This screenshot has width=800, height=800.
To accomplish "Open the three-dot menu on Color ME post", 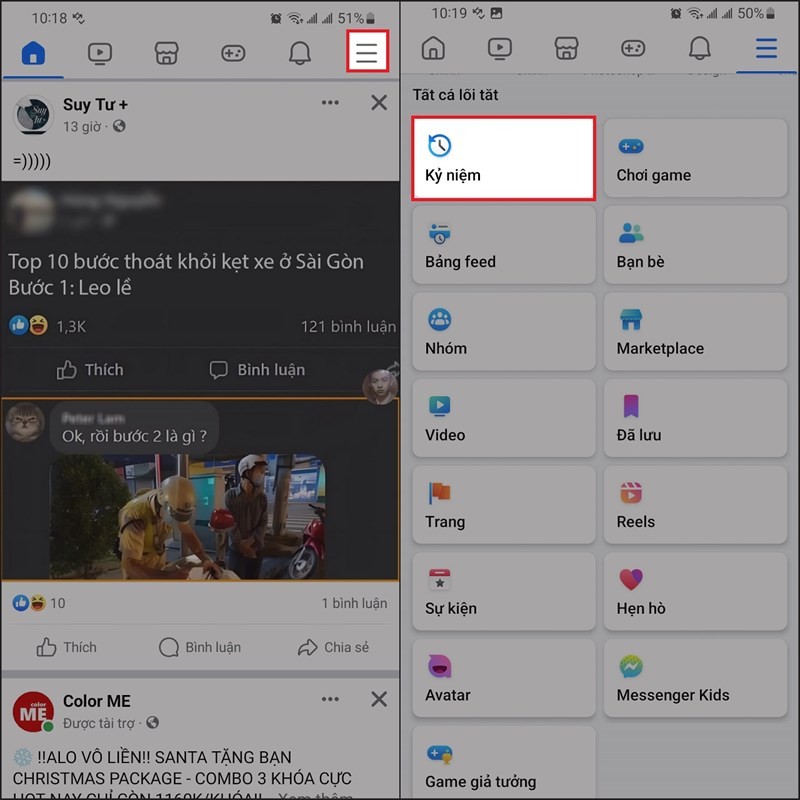I will click(330, 700).
